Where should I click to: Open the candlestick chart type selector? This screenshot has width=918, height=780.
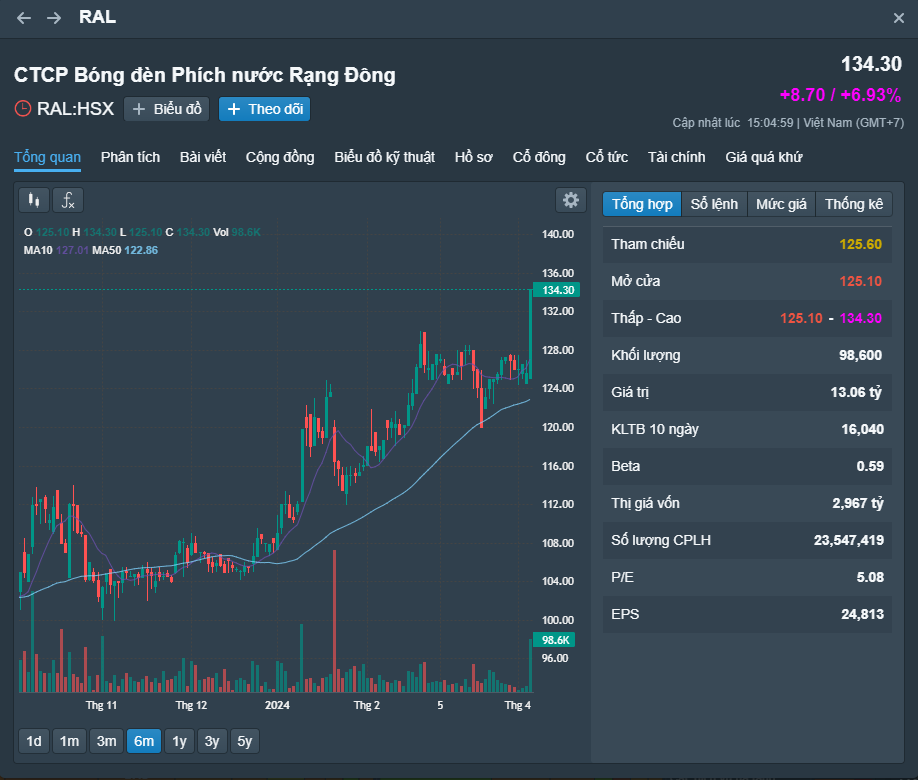coord(34,200)
